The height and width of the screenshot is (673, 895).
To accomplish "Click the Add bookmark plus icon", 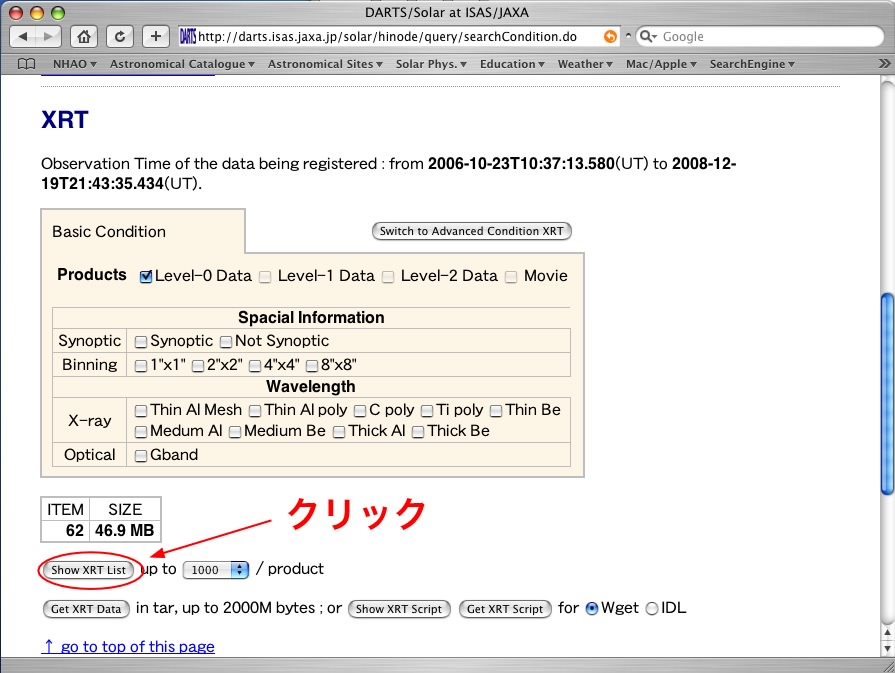I will tap(155, 36).
